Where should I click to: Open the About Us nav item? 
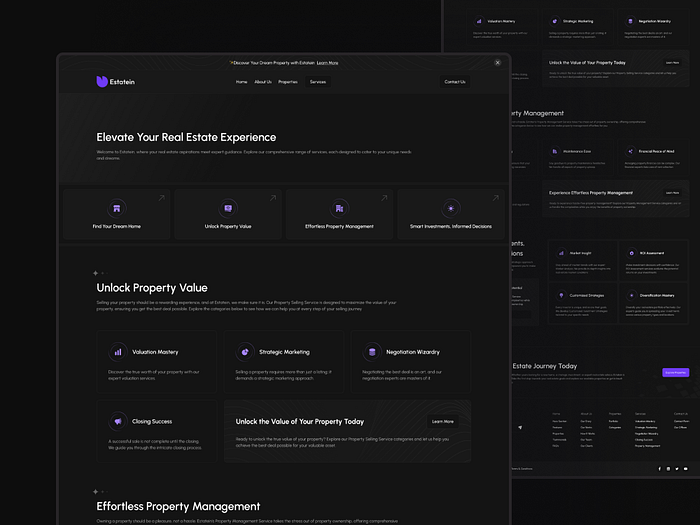(x=263, y=82)
